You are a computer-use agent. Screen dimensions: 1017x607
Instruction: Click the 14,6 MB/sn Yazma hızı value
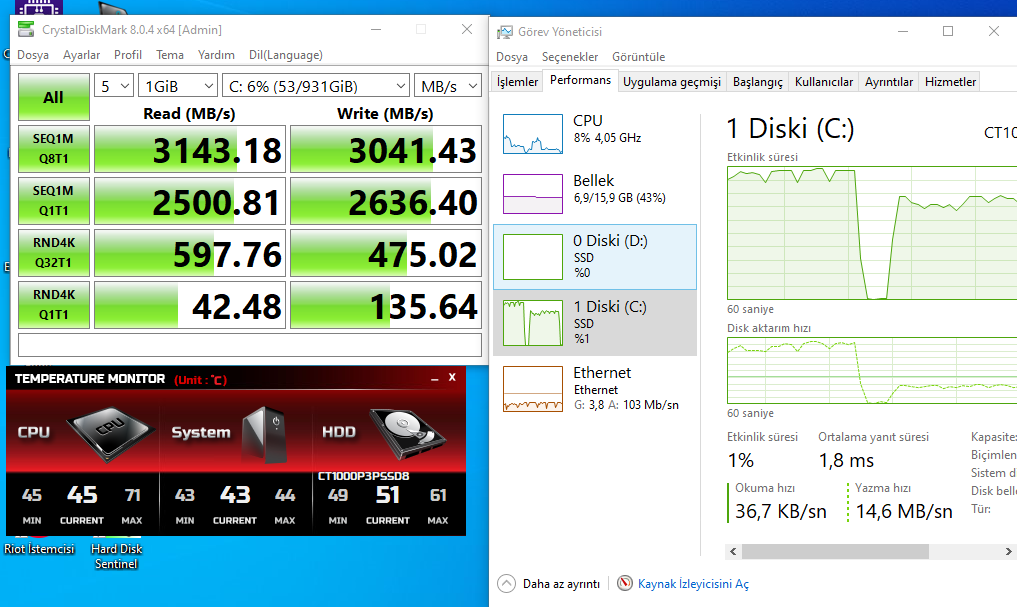903,512
